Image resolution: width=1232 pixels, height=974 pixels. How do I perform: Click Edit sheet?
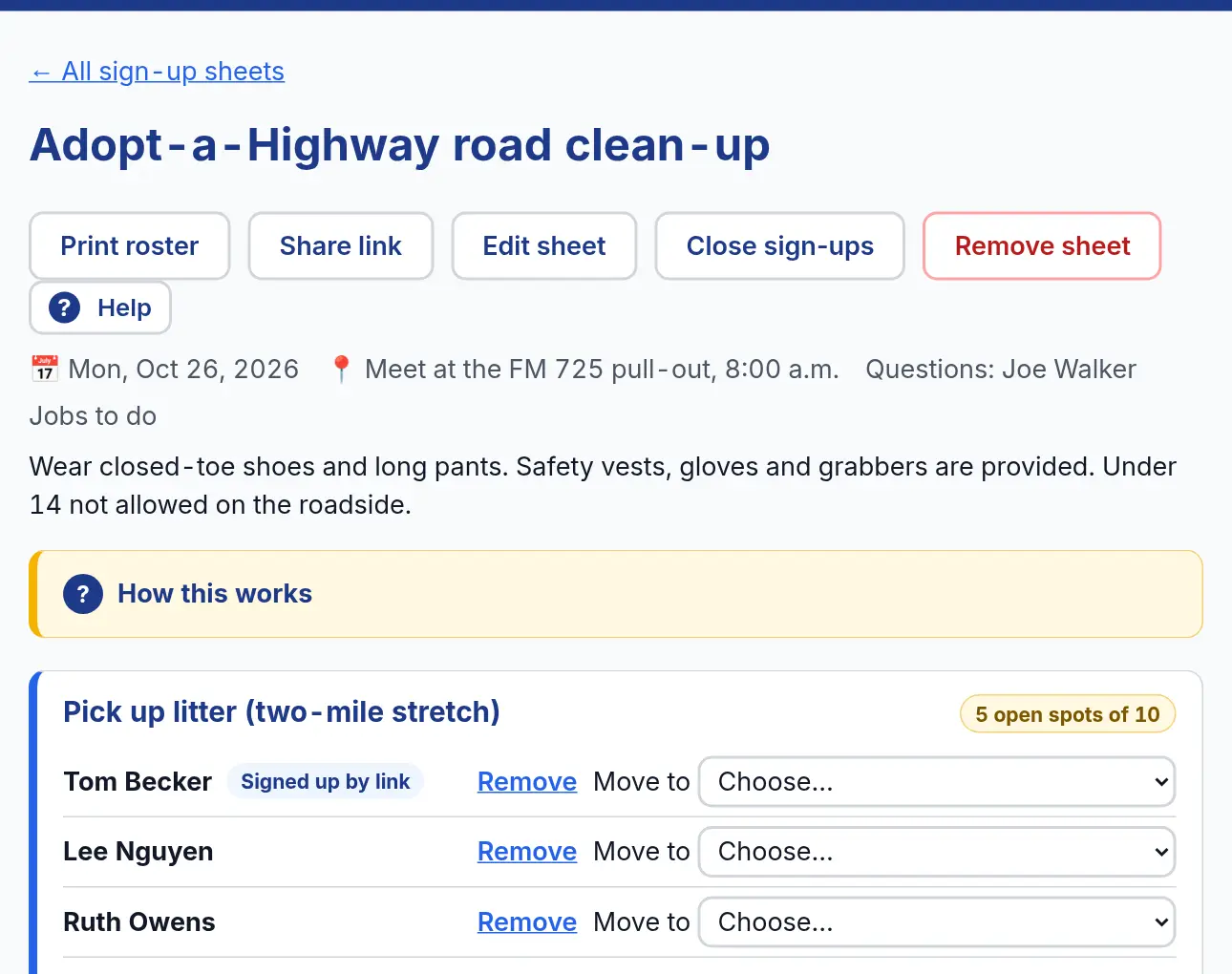coord(544,245)
